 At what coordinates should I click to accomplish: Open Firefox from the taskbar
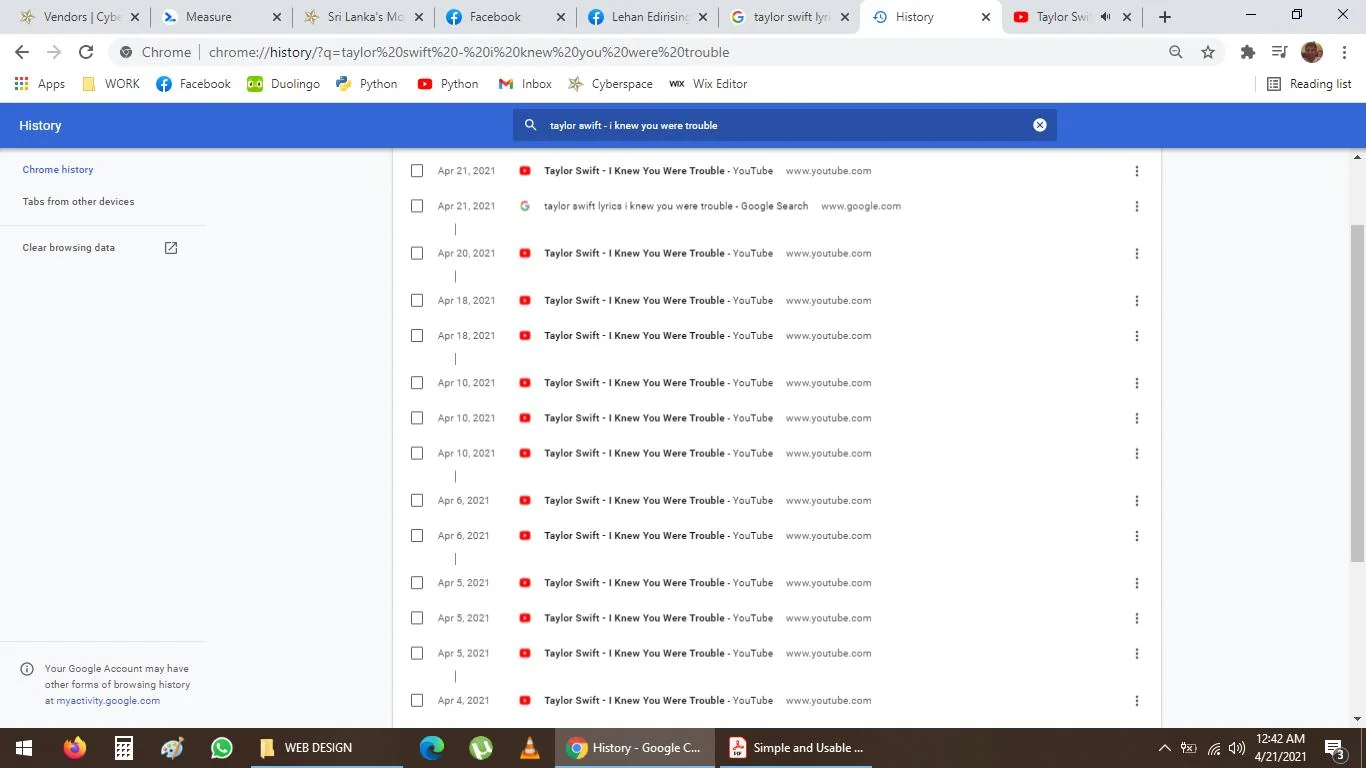pos(74,748)
